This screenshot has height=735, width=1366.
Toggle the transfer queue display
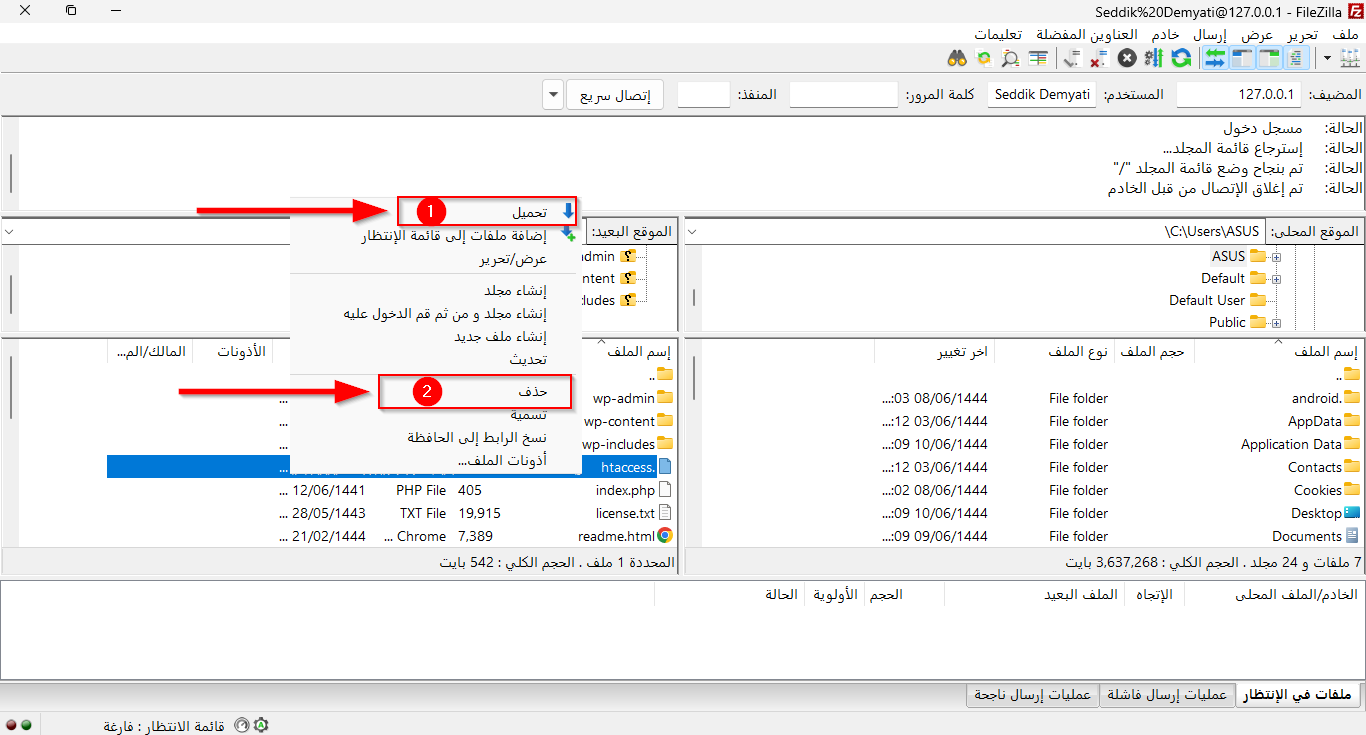coord(1215,58)
